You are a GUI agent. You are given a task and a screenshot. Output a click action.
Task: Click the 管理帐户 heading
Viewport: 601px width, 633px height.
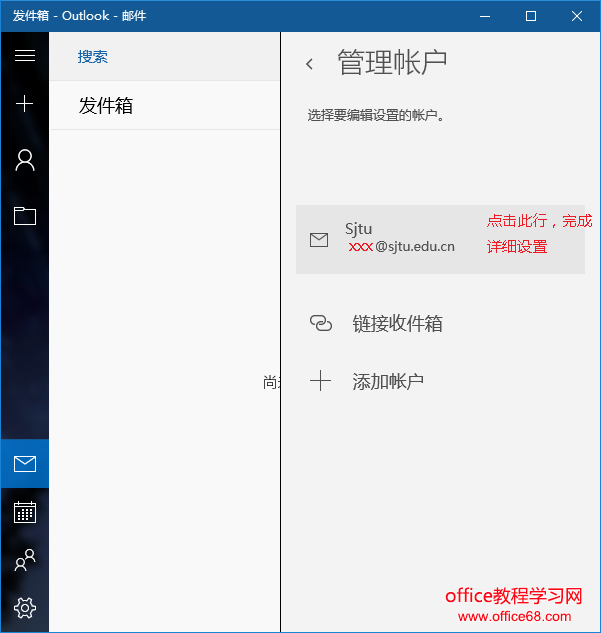(392, 63)
